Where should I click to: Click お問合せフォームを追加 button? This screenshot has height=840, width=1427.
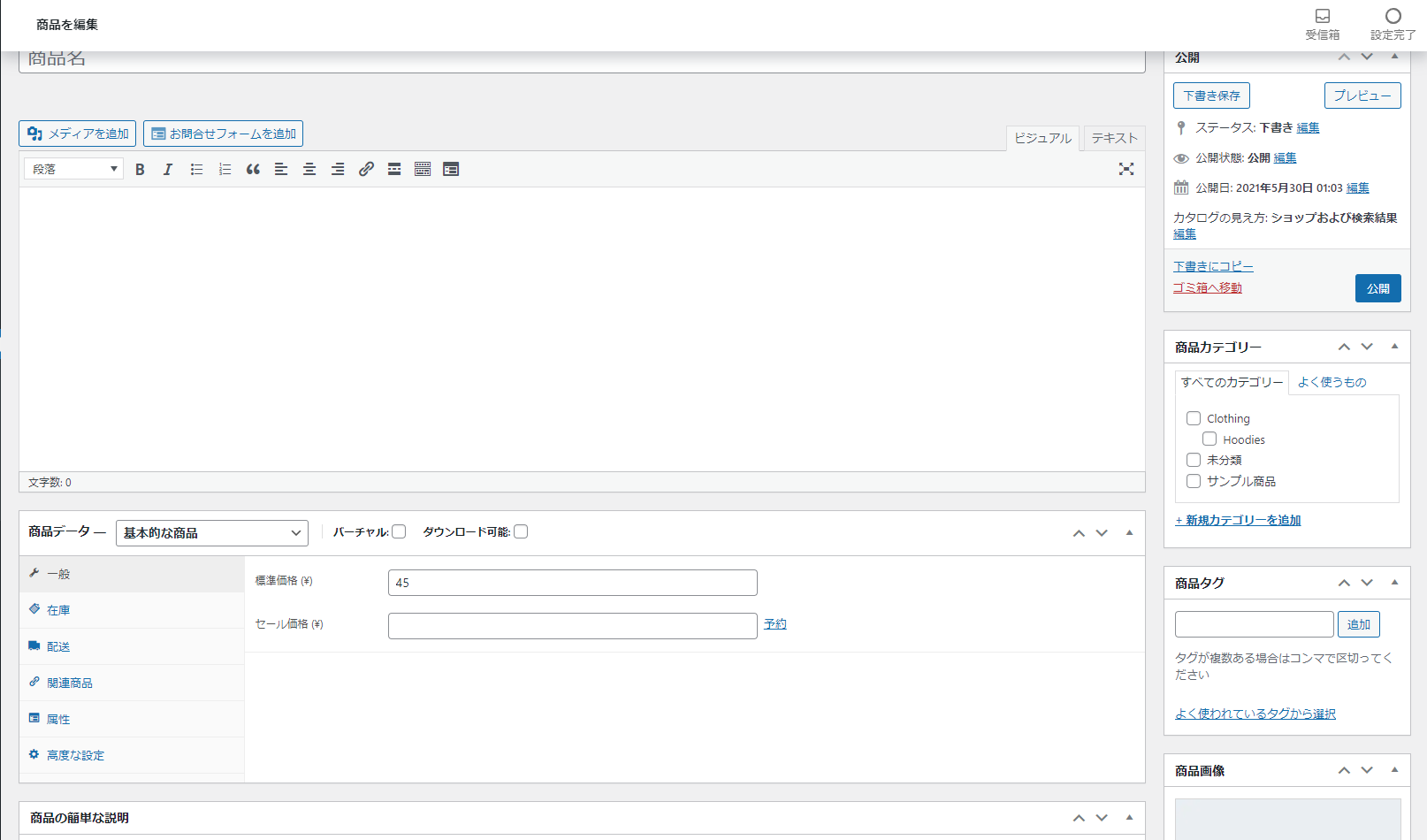pos(224,134)
